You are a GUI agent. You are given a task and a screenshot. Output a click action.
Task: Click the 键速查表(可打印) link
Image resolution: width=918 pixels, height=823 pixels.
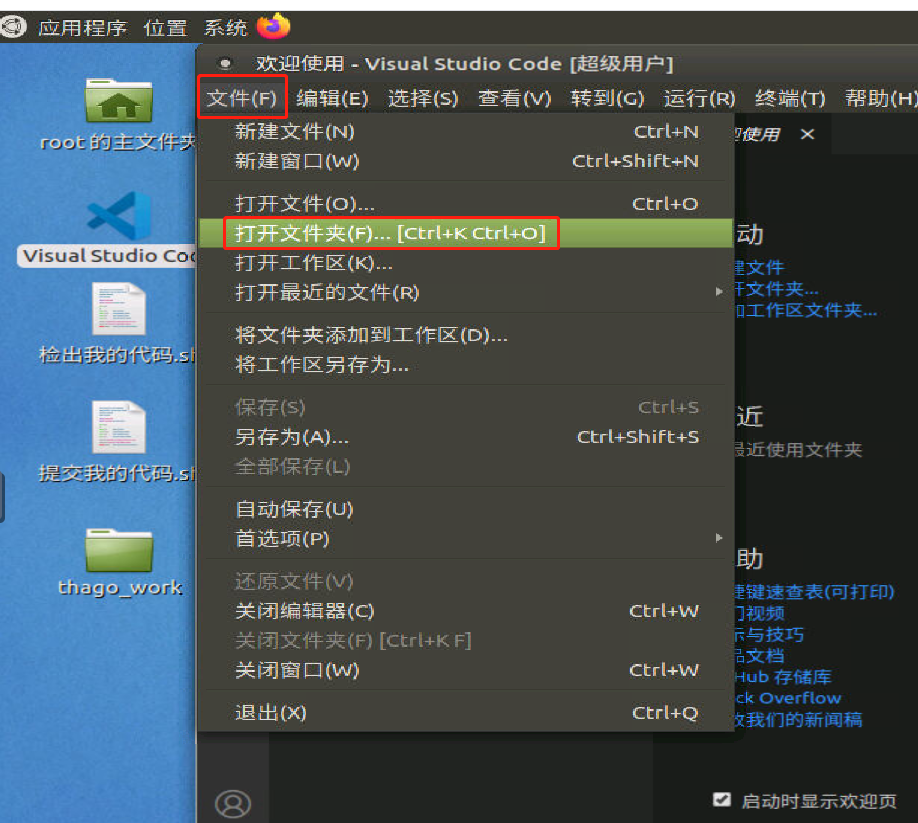pyautogui.click(x=814, y=592)
